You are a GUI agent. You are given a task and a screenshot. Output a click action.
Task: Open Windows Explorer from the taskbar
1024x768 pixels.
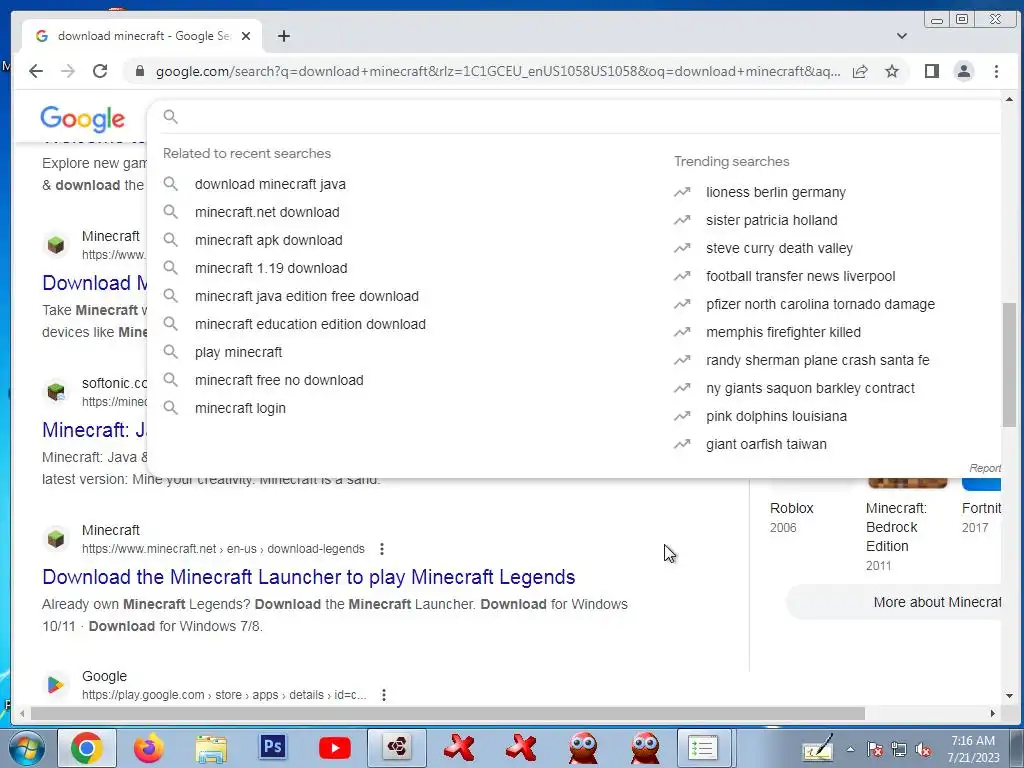pos(211,748)
